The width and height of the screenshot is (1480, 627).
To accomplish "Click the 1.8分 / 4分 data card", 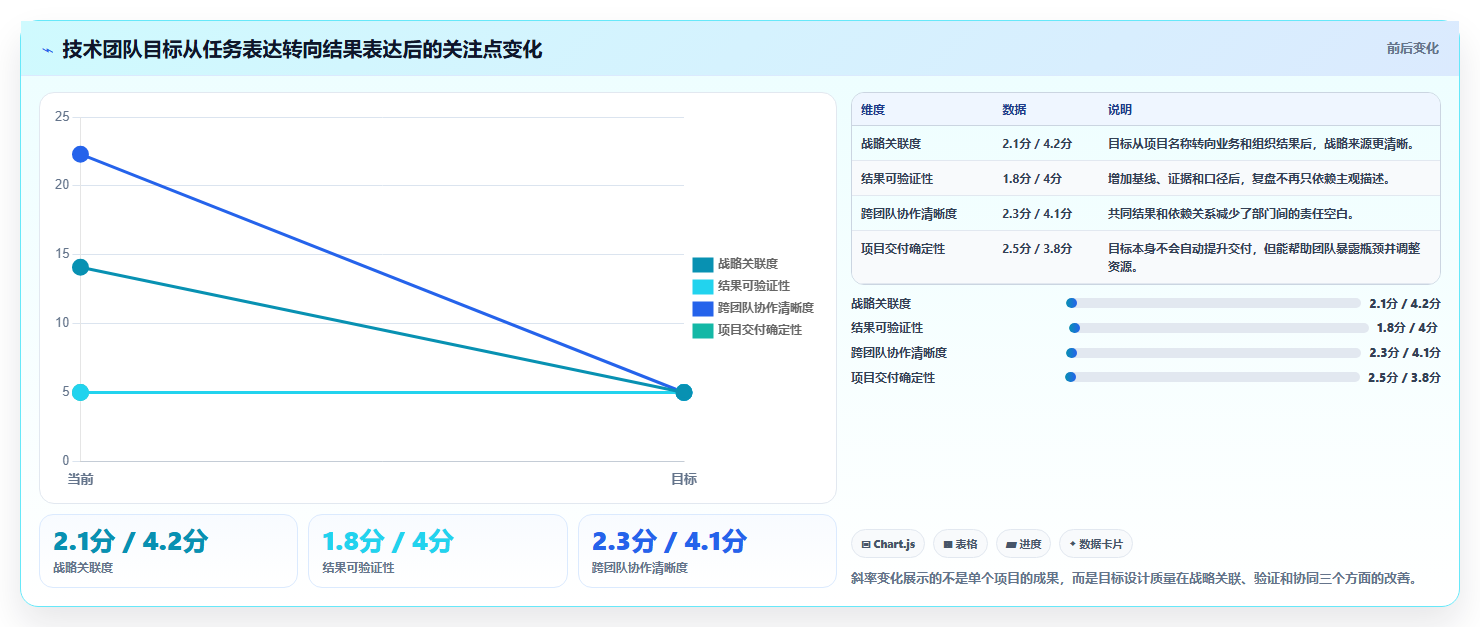I will coord(438,551).
